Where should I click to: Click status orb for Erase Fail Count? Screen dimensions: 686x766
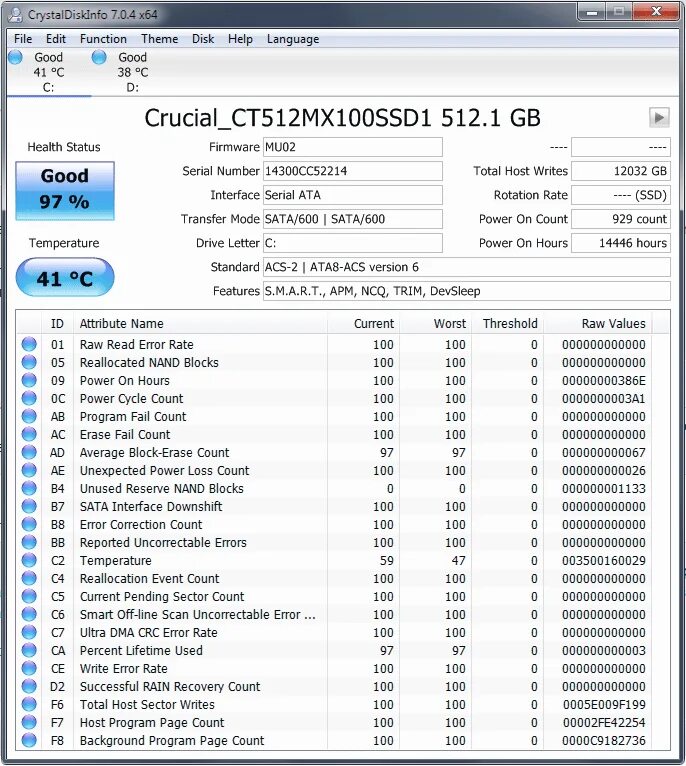pos(29,434)
